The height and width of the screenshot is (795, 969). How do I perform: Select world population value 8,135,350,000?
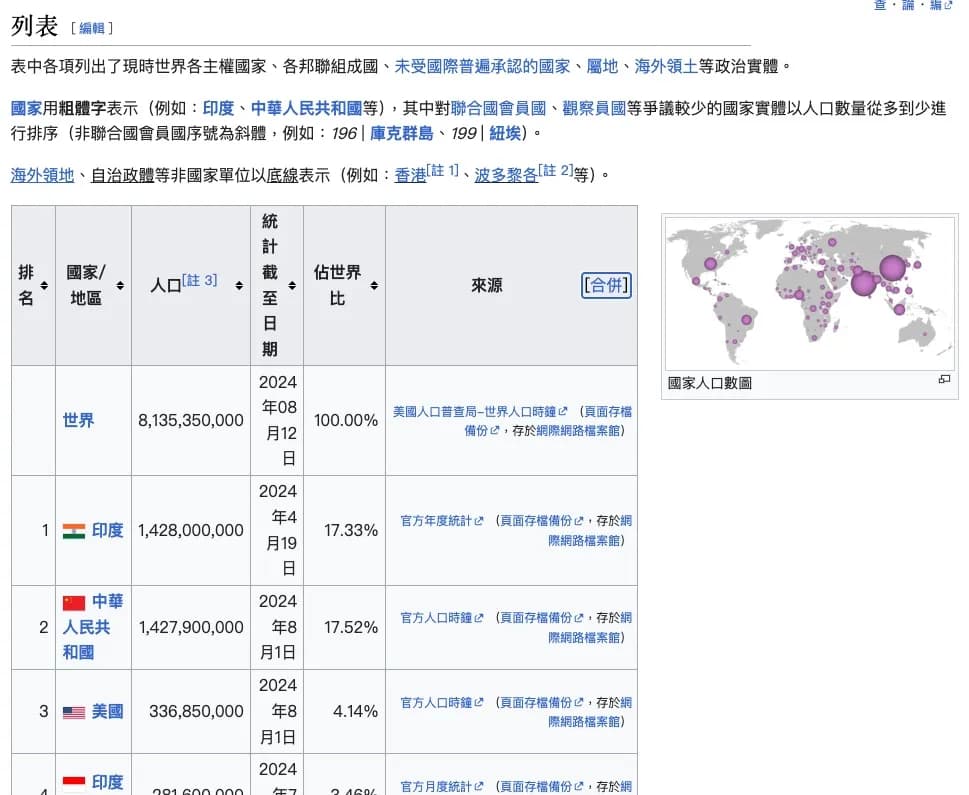[x=191, y=420]
